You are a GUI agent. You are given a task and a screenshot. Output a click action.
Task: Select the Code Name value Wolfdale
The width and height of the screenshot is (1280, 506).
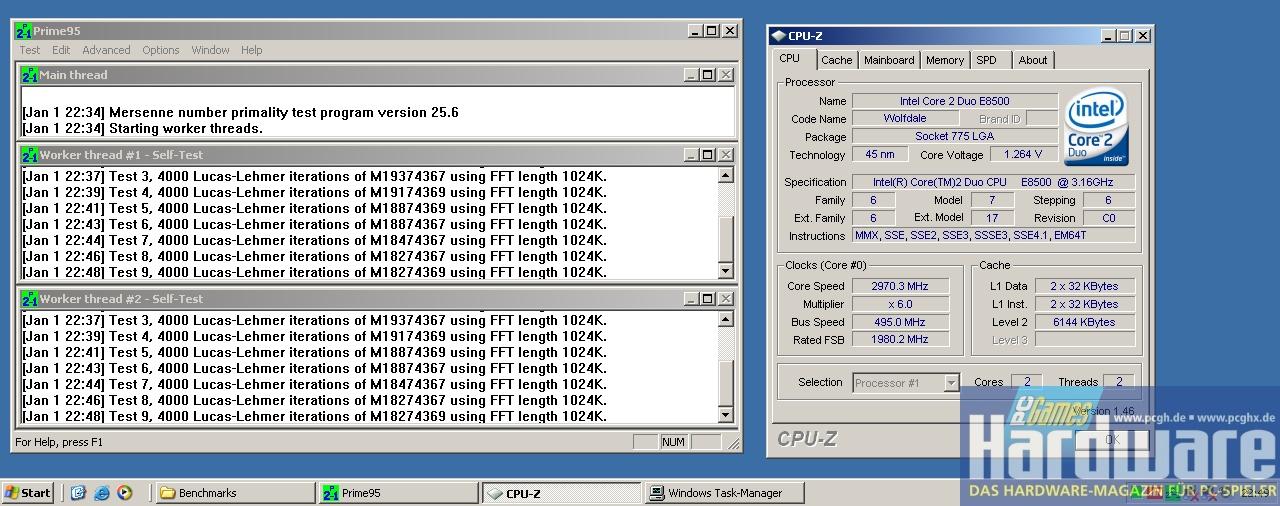coord(905,119)
